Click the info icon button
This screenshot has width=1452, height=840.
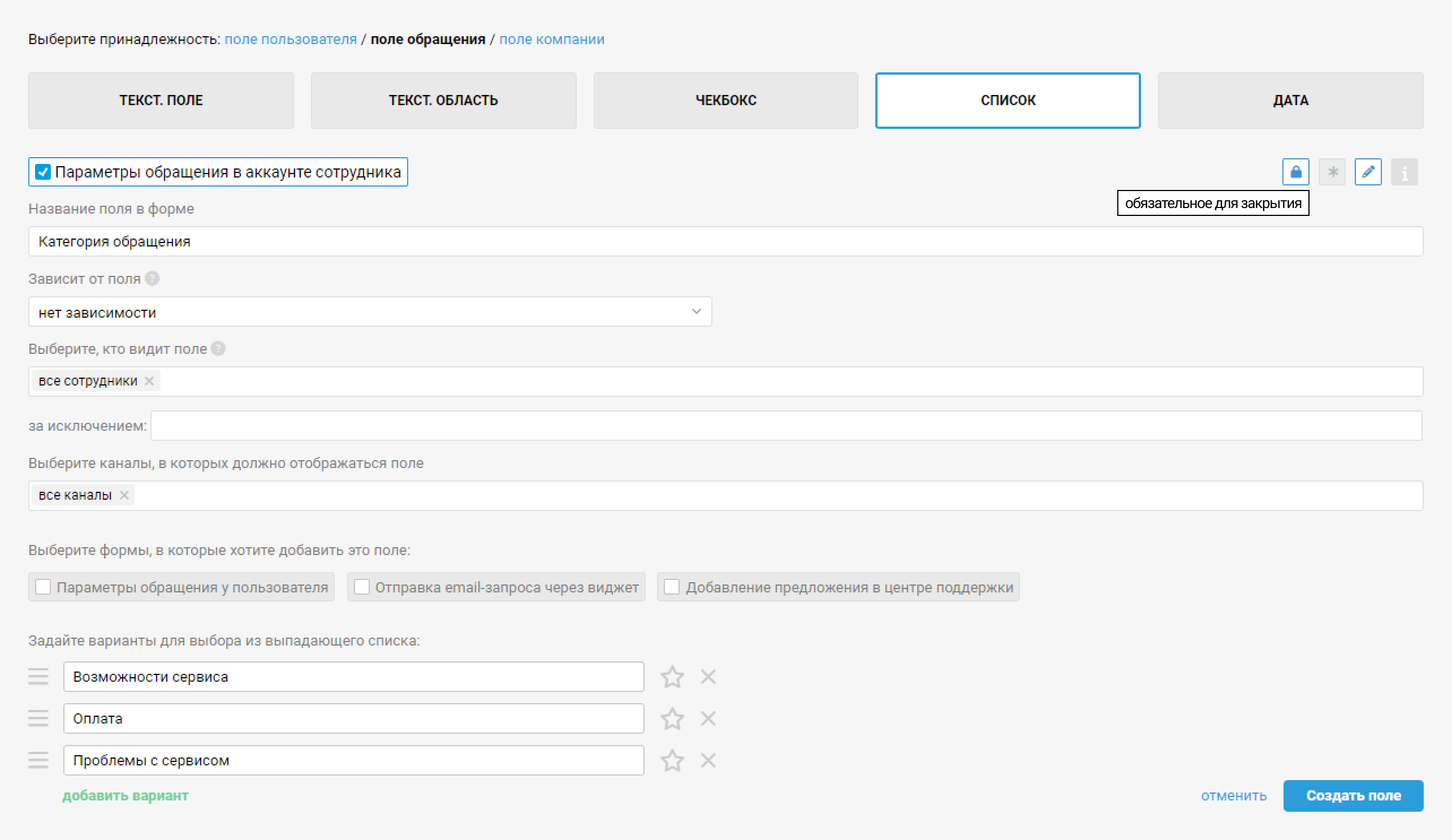pyautogui.click(x=1404, y=172)
